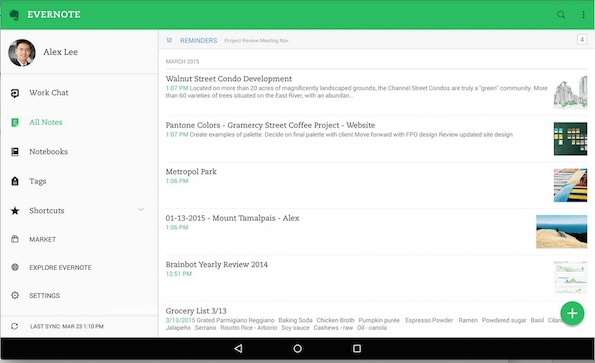Image resolution: width=595 pixels, height=363 pixels.
Task: Click Metropol Park's 1:06 PM timestamp
Action: point(177,181)
